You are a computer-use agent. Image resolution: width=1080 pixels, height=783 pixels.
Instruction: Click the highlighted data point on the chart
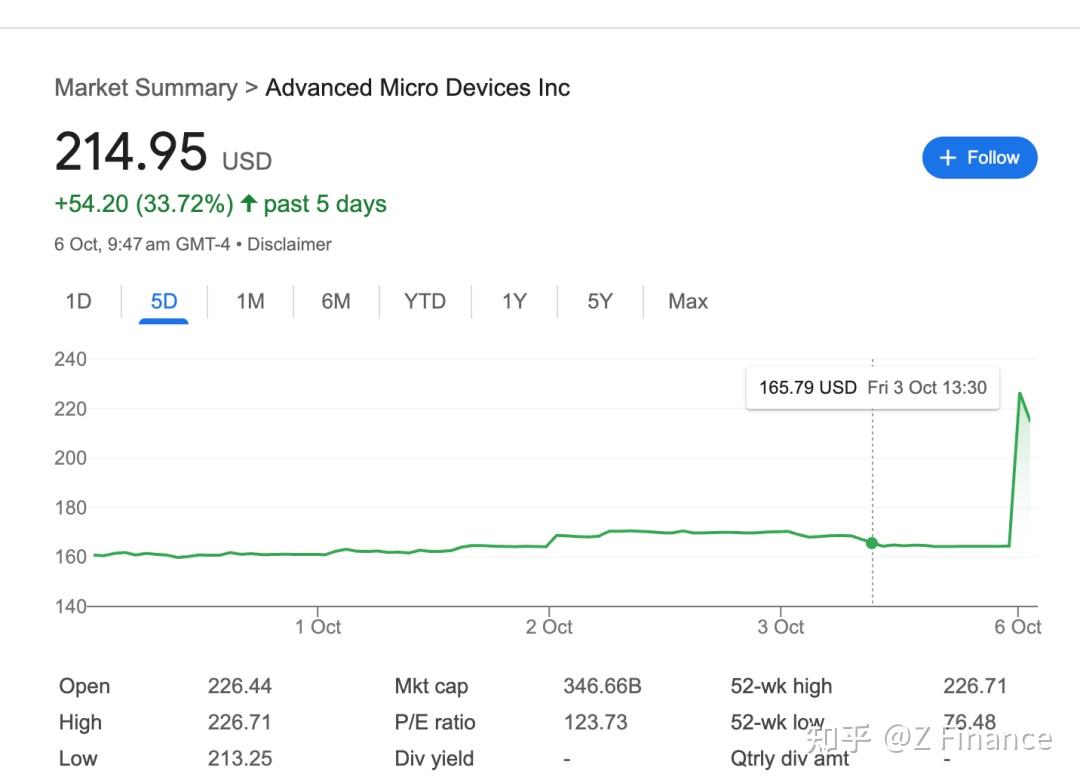click(872, 542)
